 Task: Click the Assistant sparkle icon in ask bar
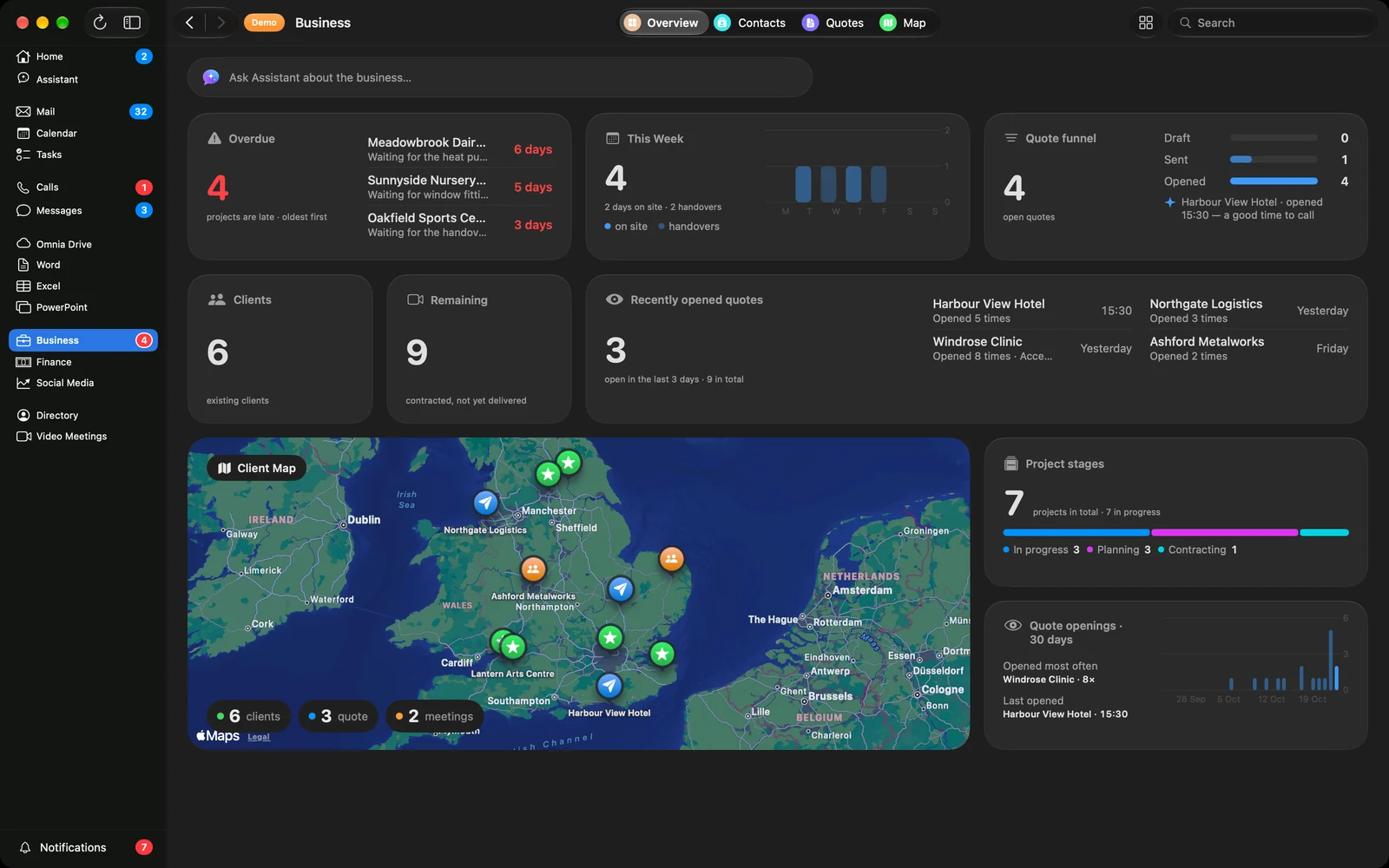pos(211,77)
